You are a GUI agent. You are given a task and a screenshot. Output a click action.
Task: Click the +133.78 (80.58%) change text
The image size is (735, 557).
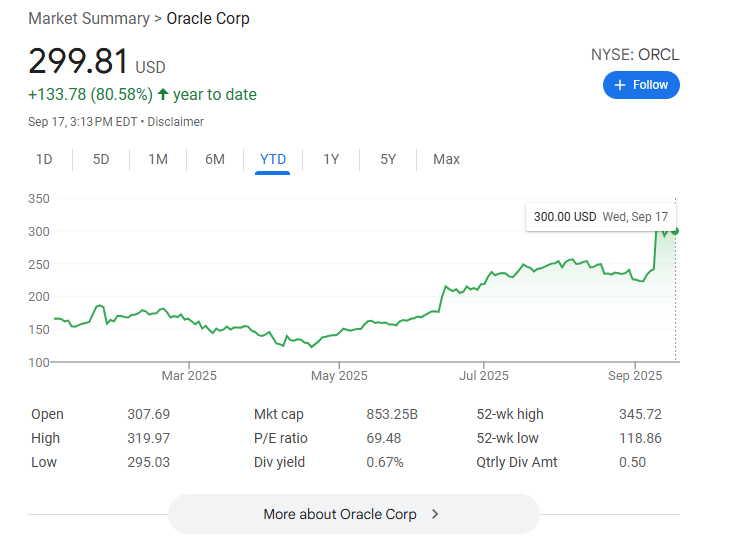(90, 94)
